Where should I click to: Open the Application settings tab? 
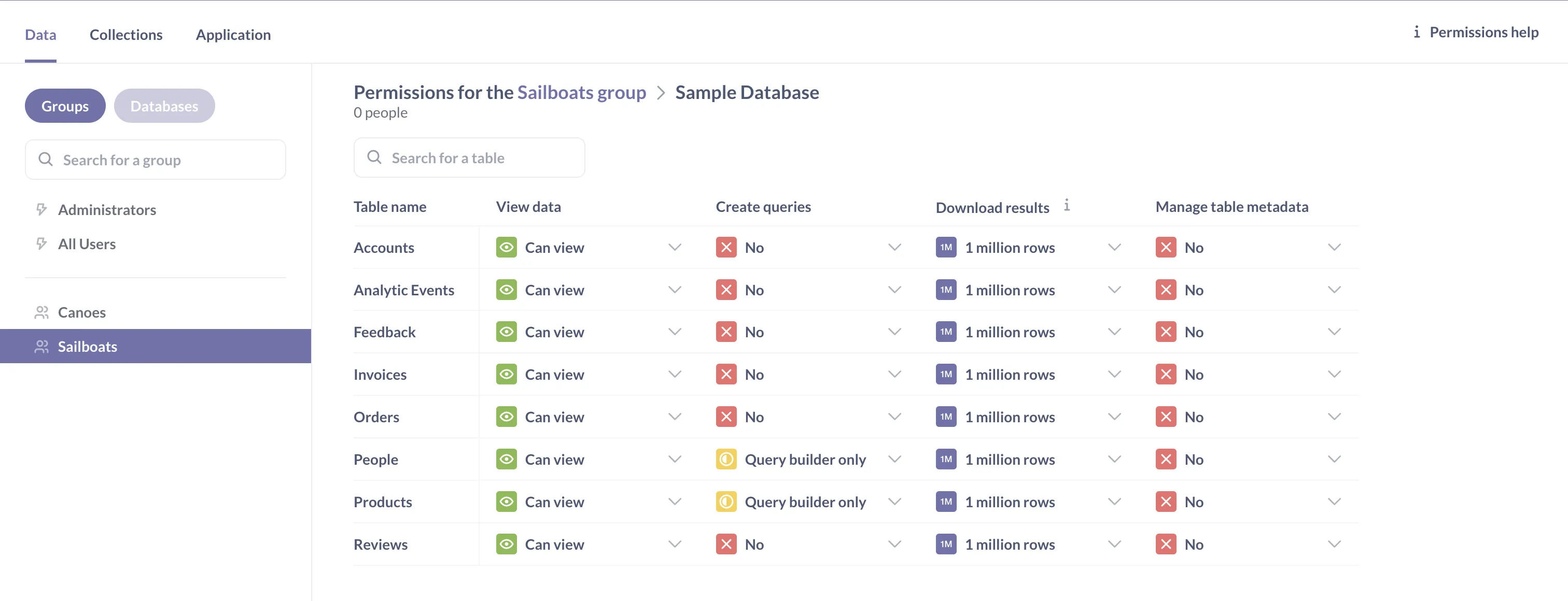pos(233,35)
